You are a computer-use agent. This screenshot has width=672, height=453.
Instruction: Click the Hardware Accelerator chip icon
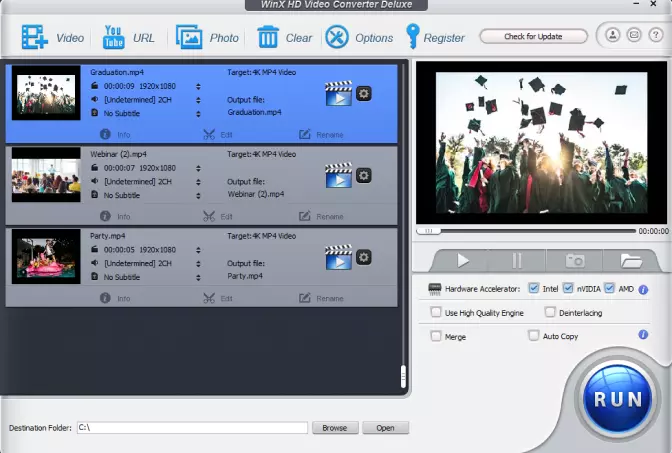pos(435,289)
